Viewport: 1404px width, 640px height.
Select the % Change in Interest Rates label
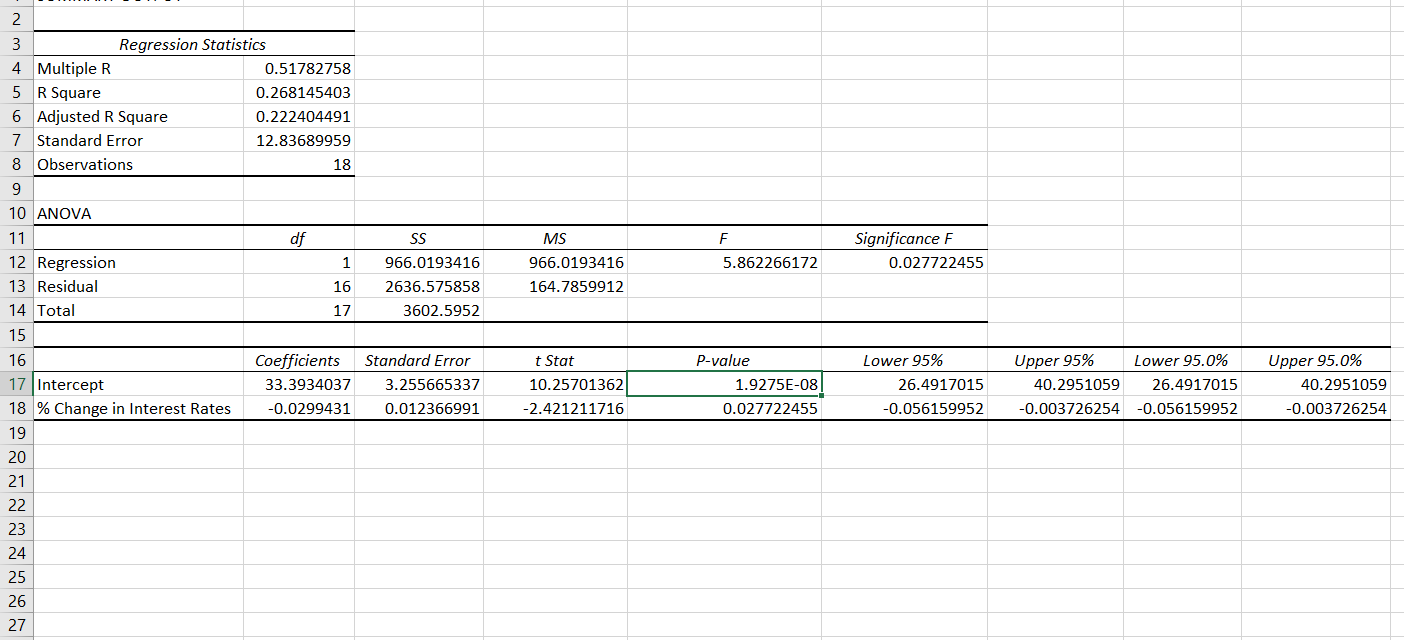point(139,408)
